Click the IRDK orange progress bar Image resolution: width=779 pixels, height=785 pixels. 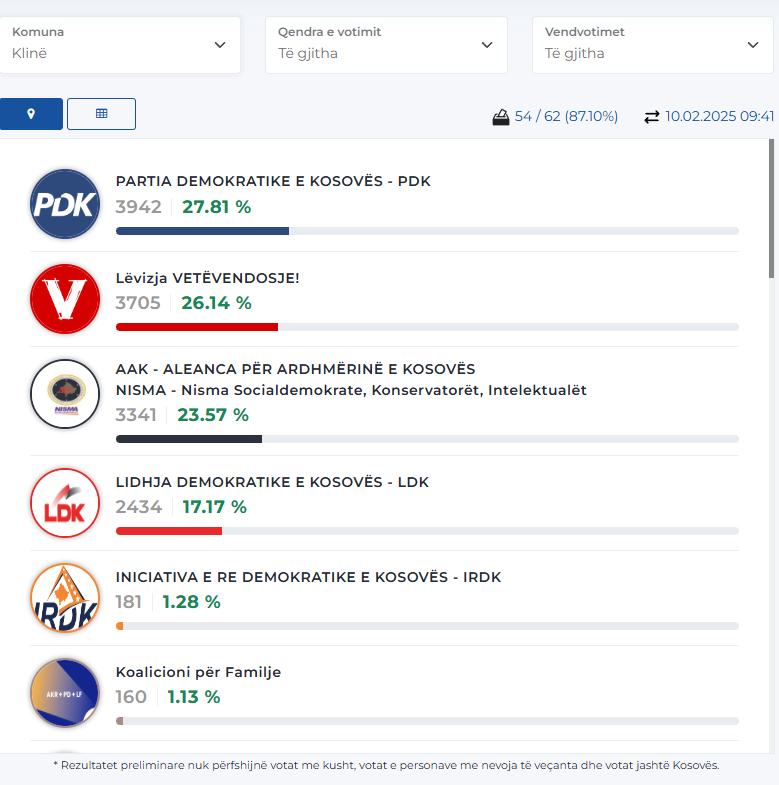tap(120, 626)
